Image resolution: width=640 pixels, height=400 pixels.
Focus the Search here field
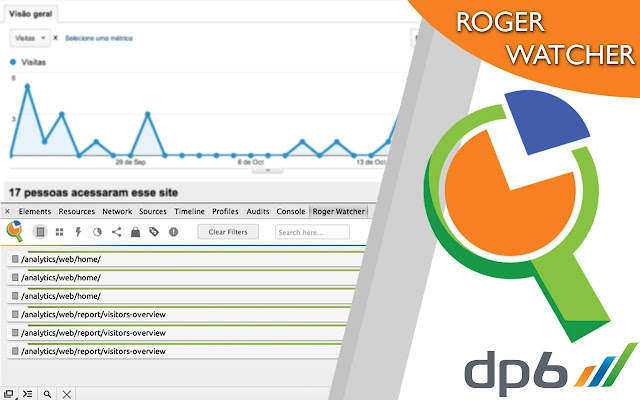[x=312, y=232]
